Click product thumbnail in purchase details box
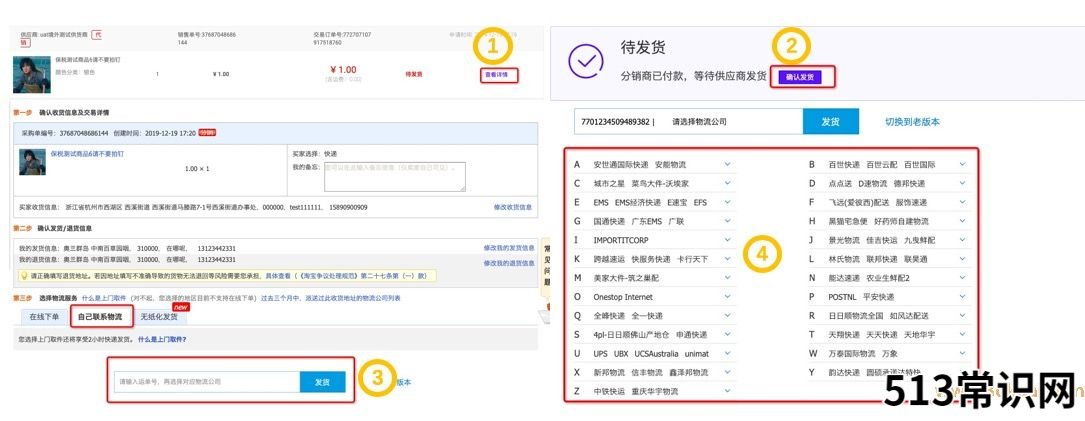This screenshot has width=1085, height=421. (33, 162)
